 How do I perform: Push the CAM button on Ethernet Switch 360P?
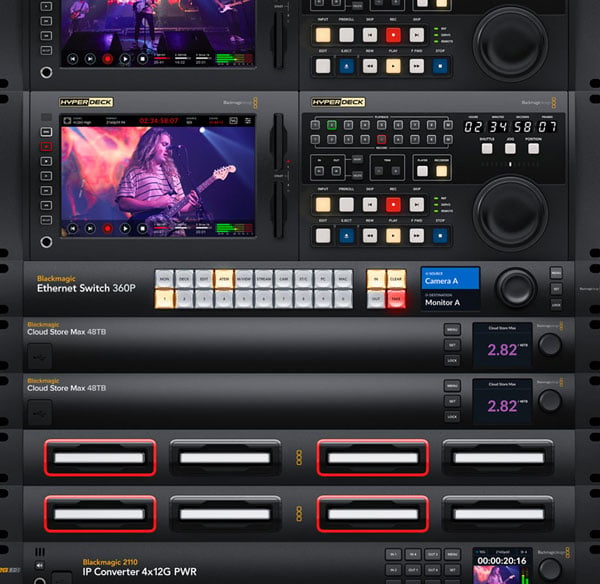(284, 279)
